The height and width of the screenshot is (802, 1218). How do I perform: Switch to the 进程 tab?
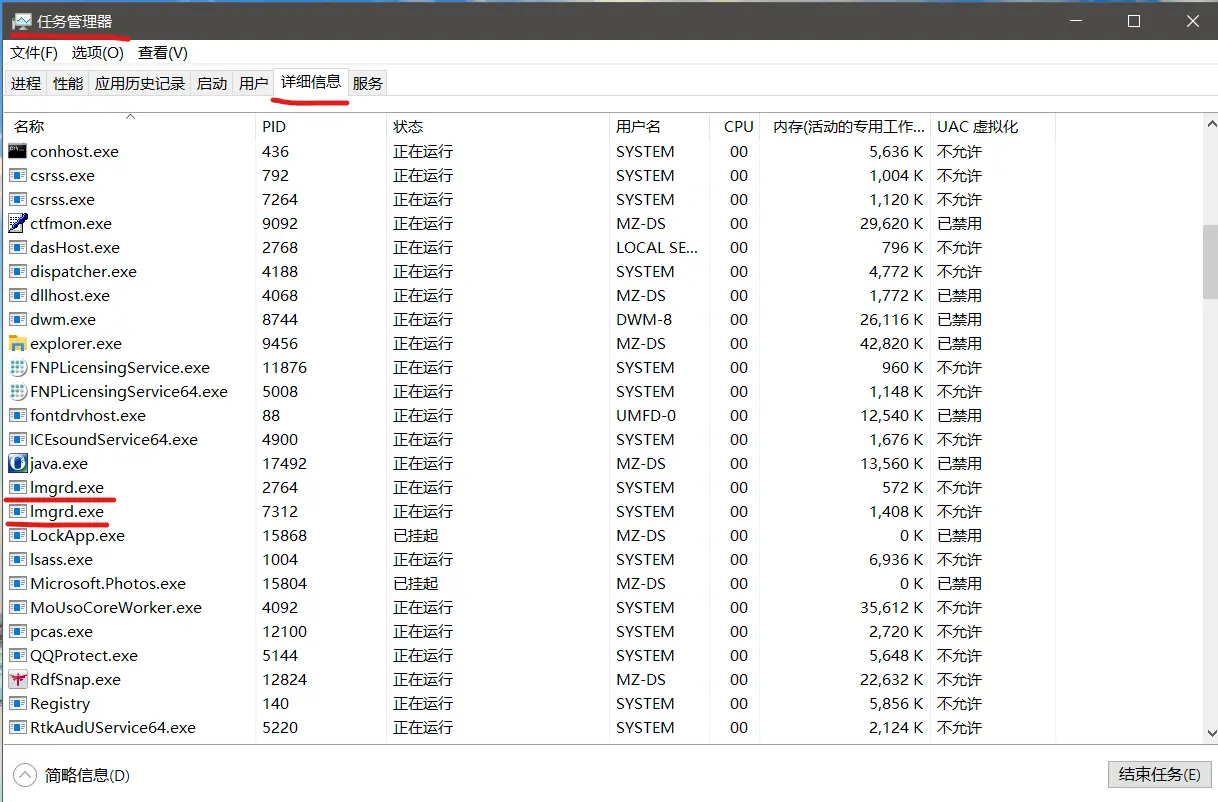pos(26,84)
